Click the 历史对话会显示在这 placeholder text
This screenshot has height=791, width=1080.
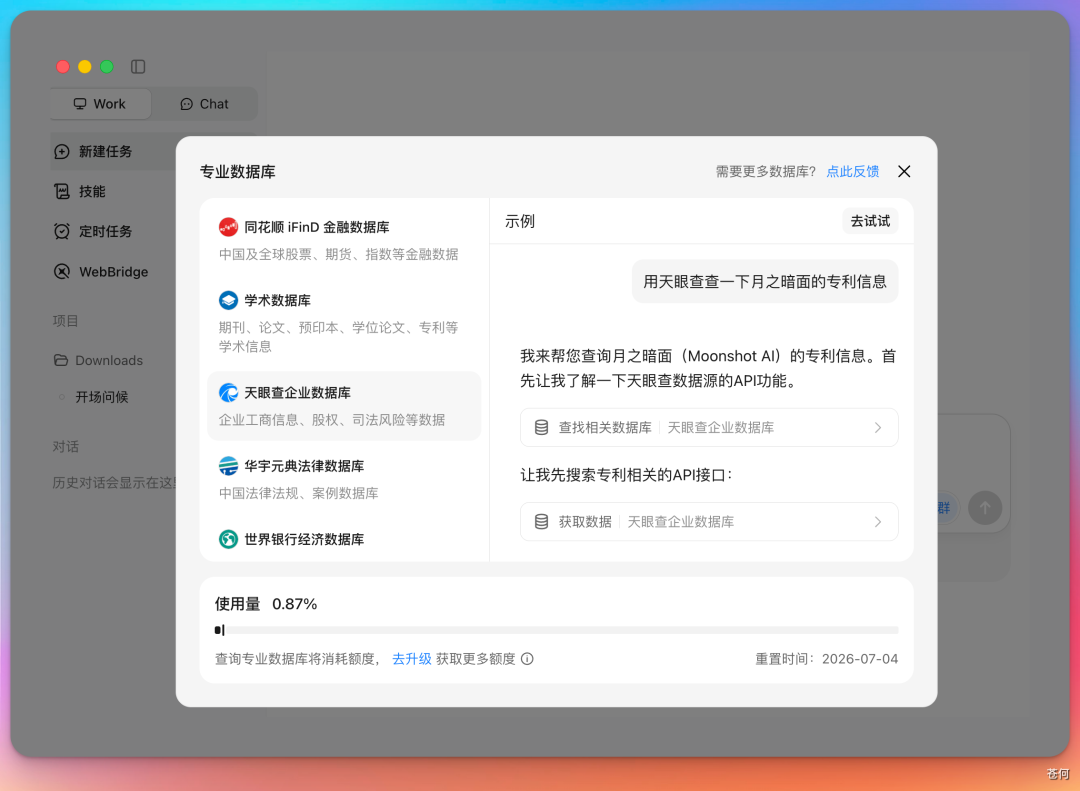[114, 482]
